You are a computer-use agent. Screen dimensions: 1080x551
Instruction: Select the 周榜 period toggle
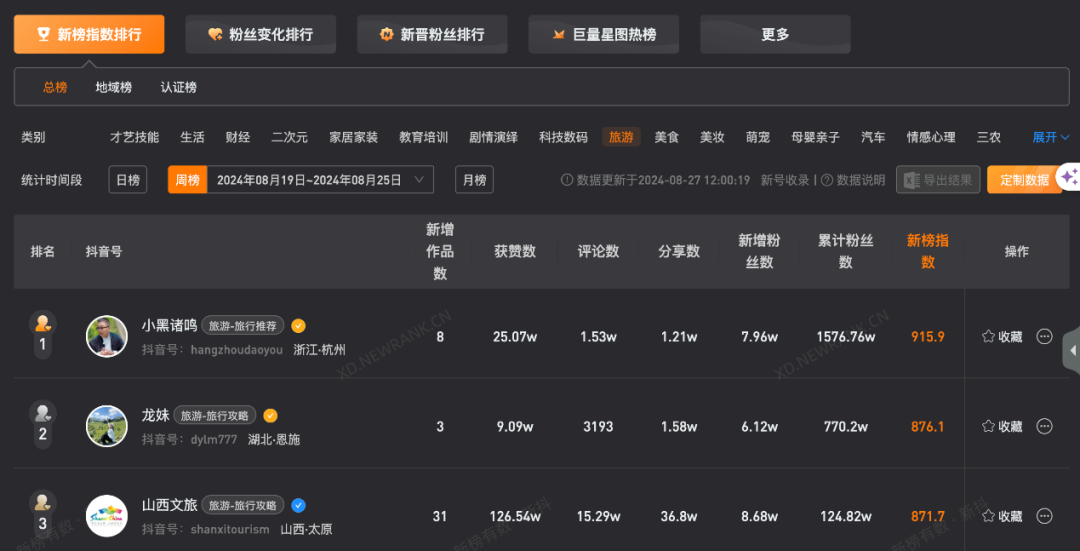tap(187, 180)
